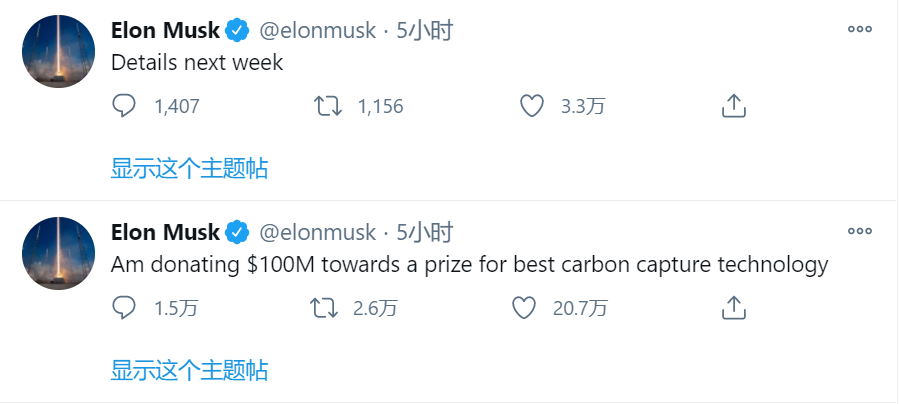899x404 pixels.
Task: Click @elonmusk handle on first tweet
Action: (317, 31)
